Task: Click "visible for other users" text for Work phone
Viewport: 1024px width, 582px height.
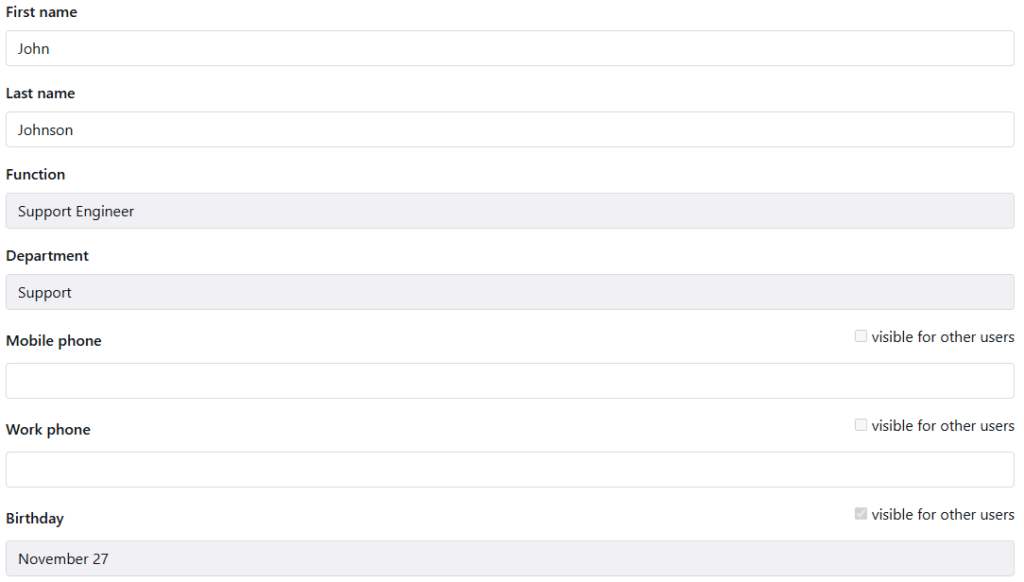Action: pyautogui.click(x=943, y=426)
